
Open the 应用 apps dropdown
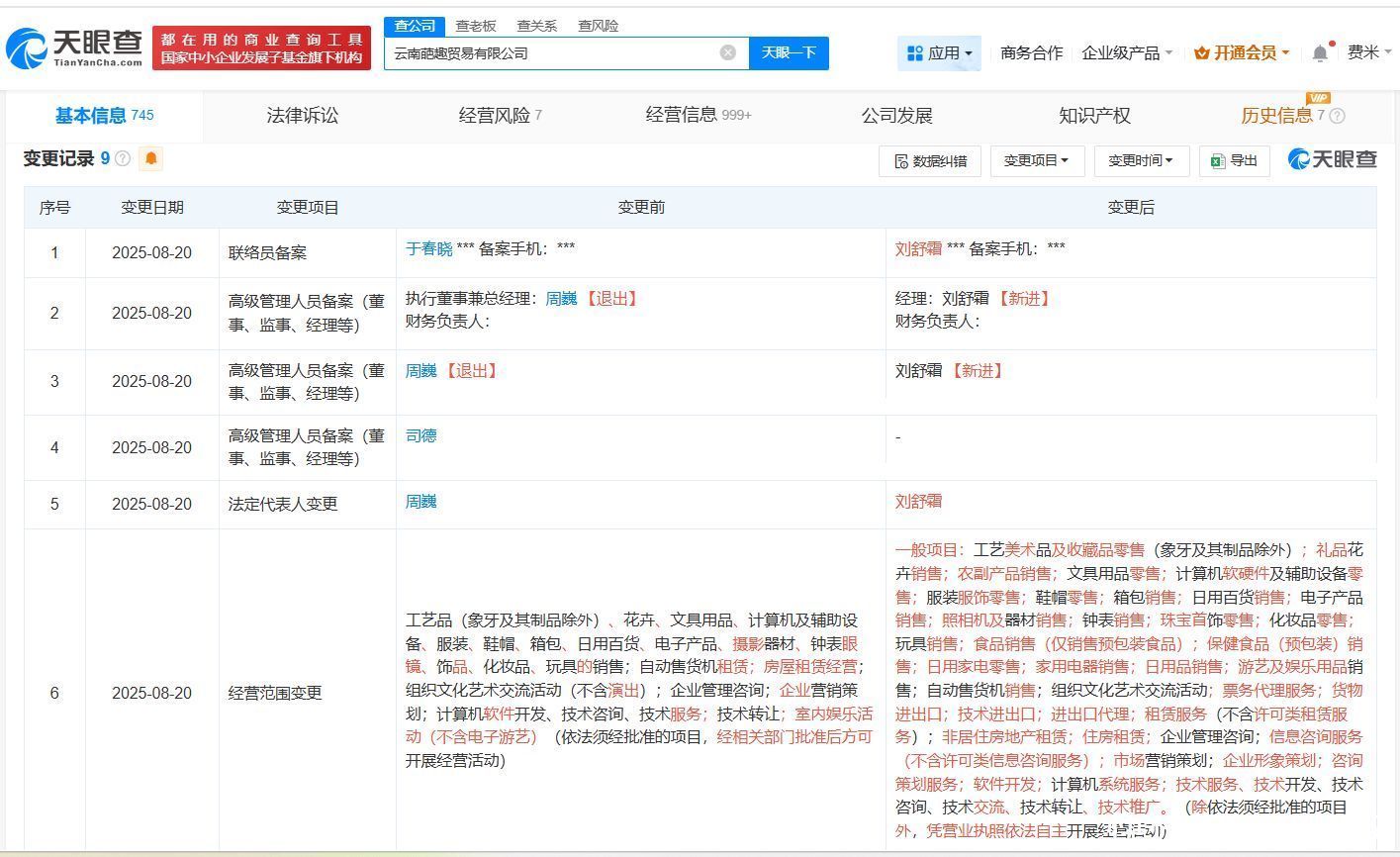939,53
